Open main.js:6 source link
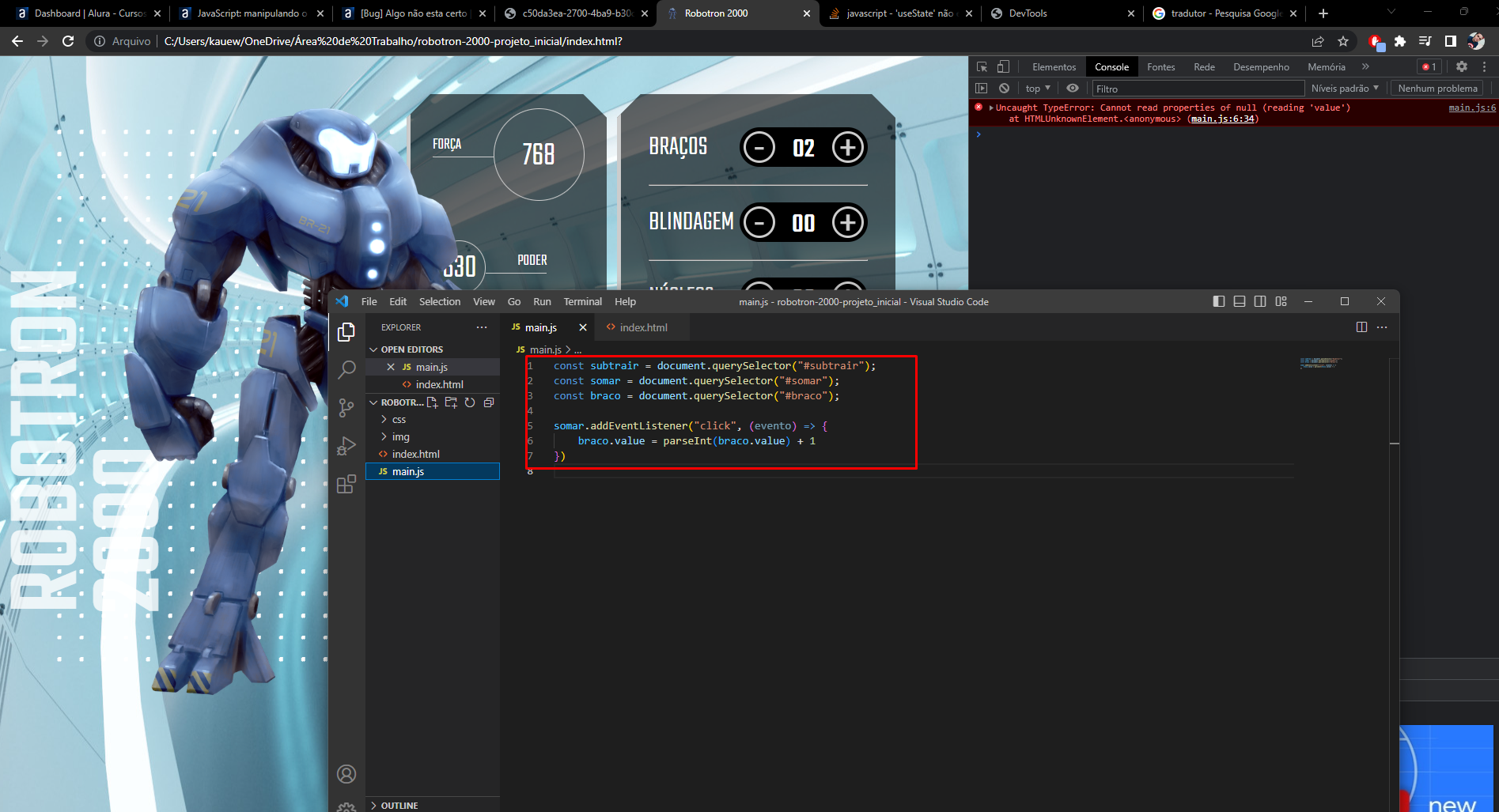Image resolution: width=1499 pixels, height=812 pixels. 1472,108
